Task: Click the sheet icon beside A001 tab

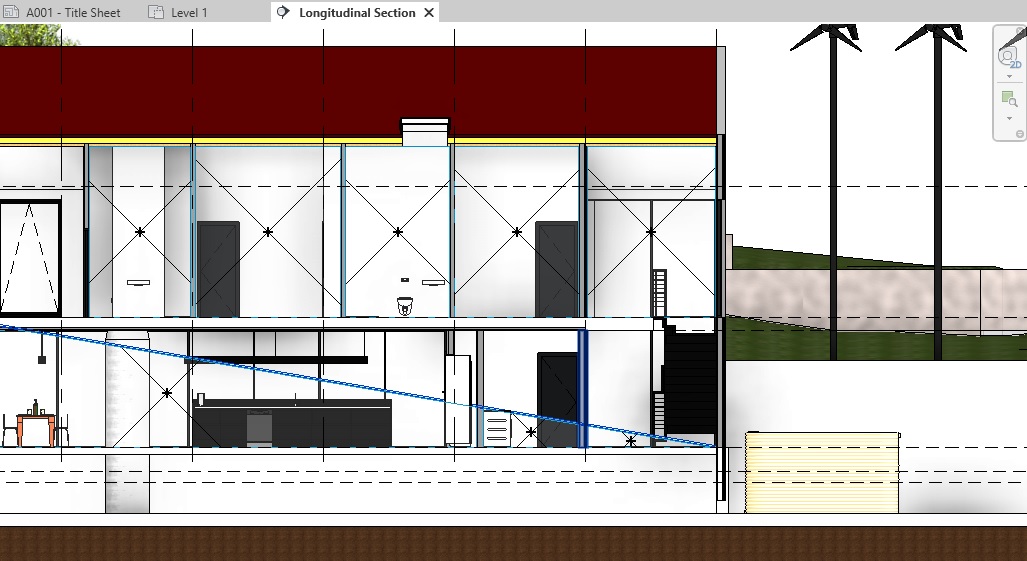Action: [11, 13]
